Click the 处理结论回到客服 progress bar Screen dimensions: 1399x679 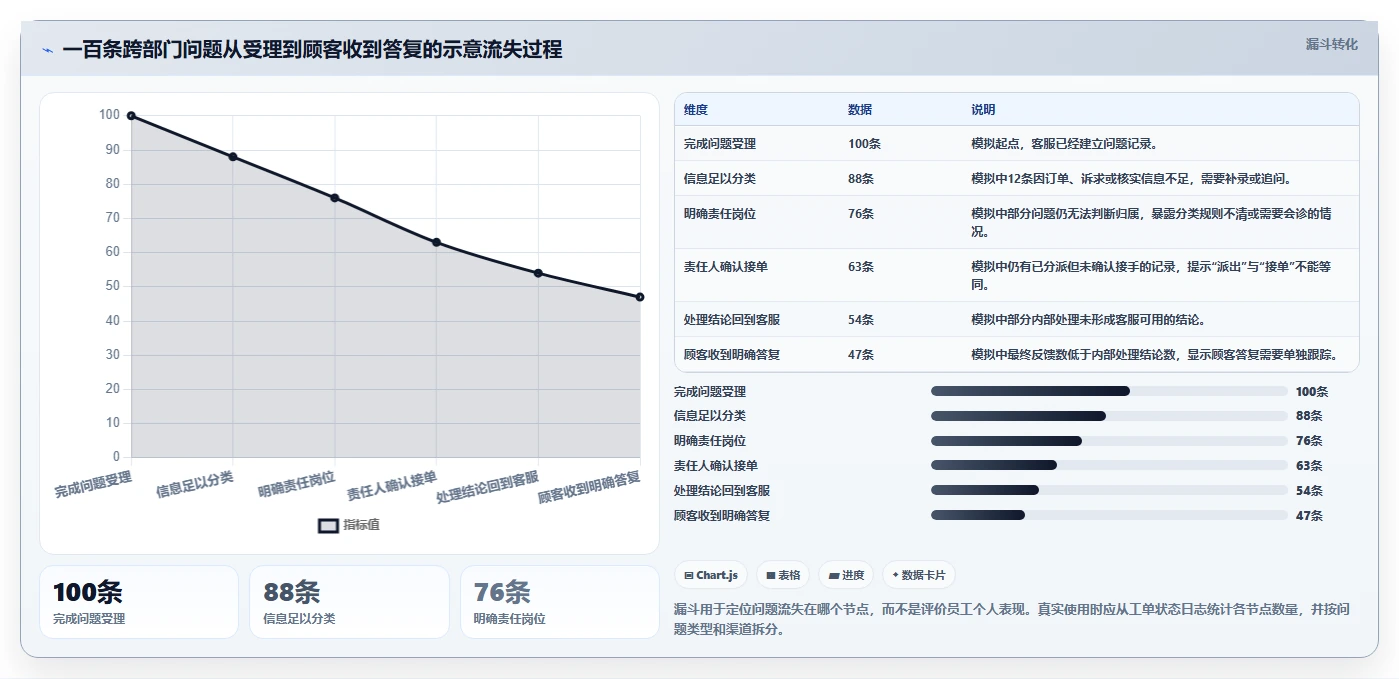[1109, 490]
